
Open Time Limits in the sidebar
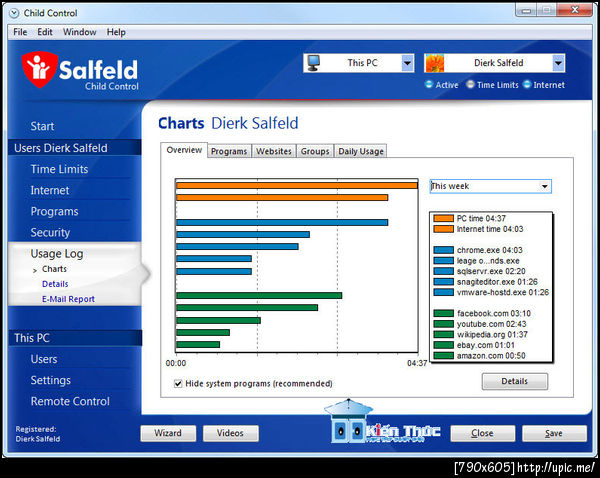[59, 169]
